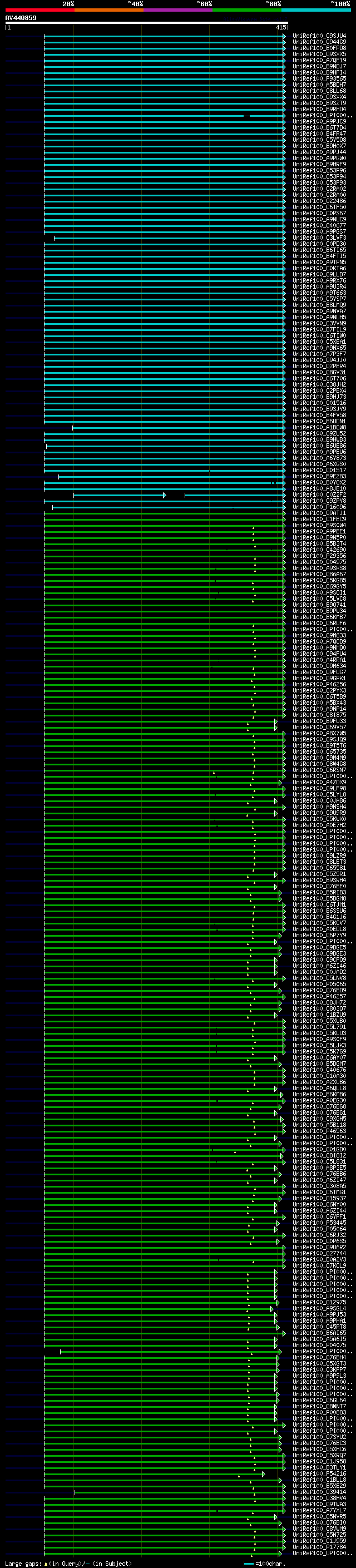
Task: Select hit label UniRef100_P17784
Action: coord(319,1547)
